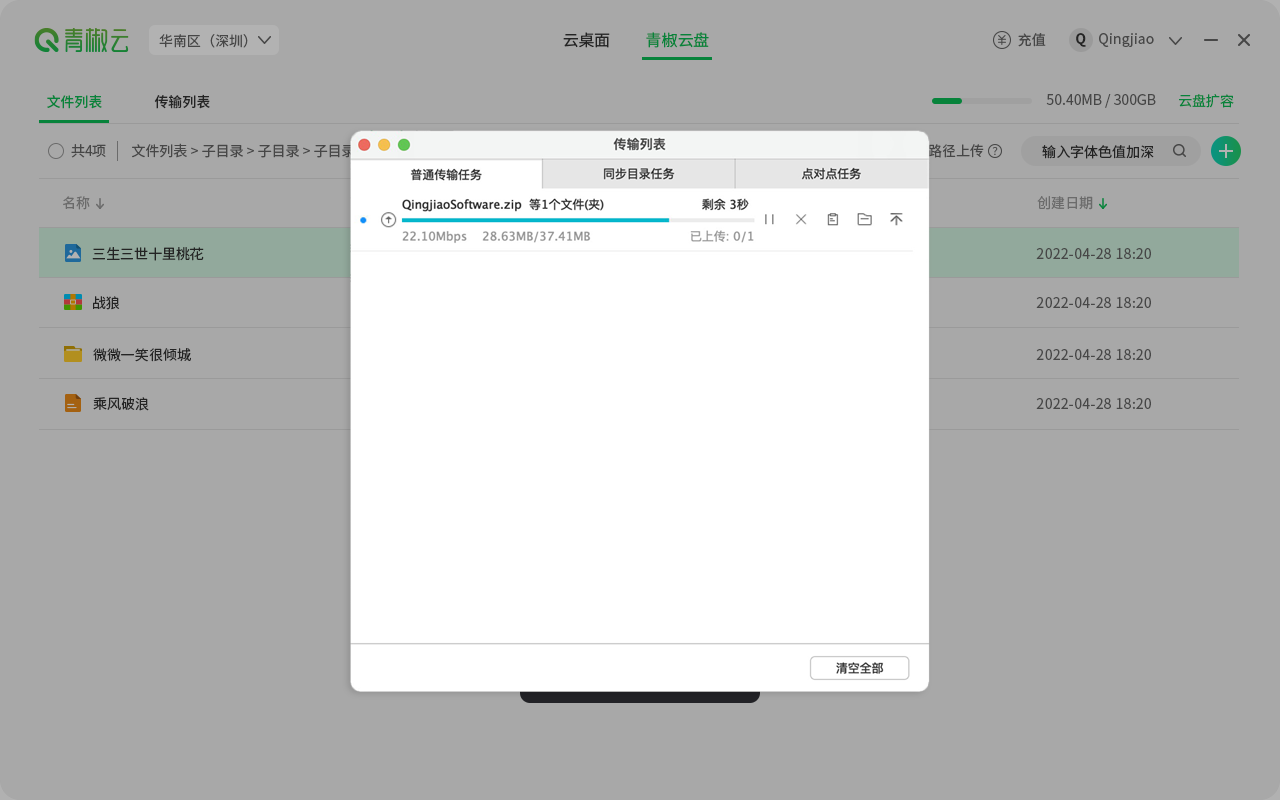Screen dimensions: 1280x800
Task: Select the 传输列表 tab
Action: (x=182, y=102)
